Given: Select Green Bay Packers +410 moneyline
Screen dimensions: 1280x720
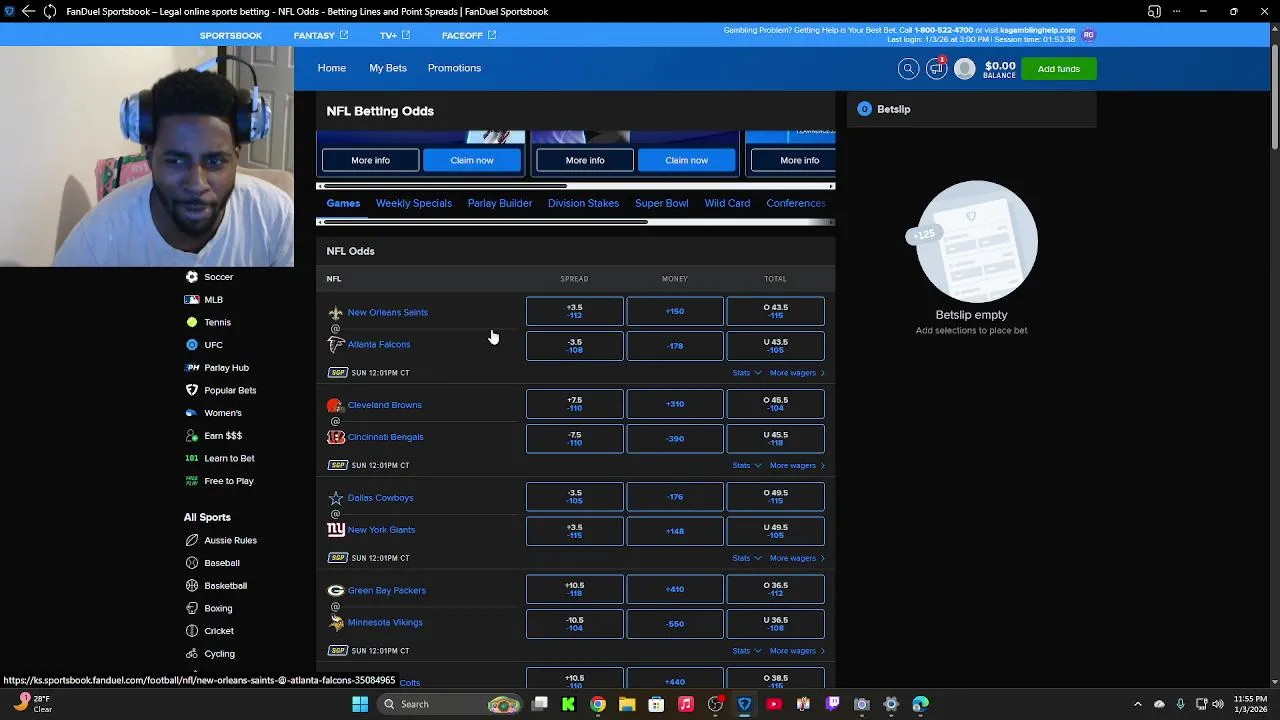Looking at the screenshot, I should click(x=675, y=589).
